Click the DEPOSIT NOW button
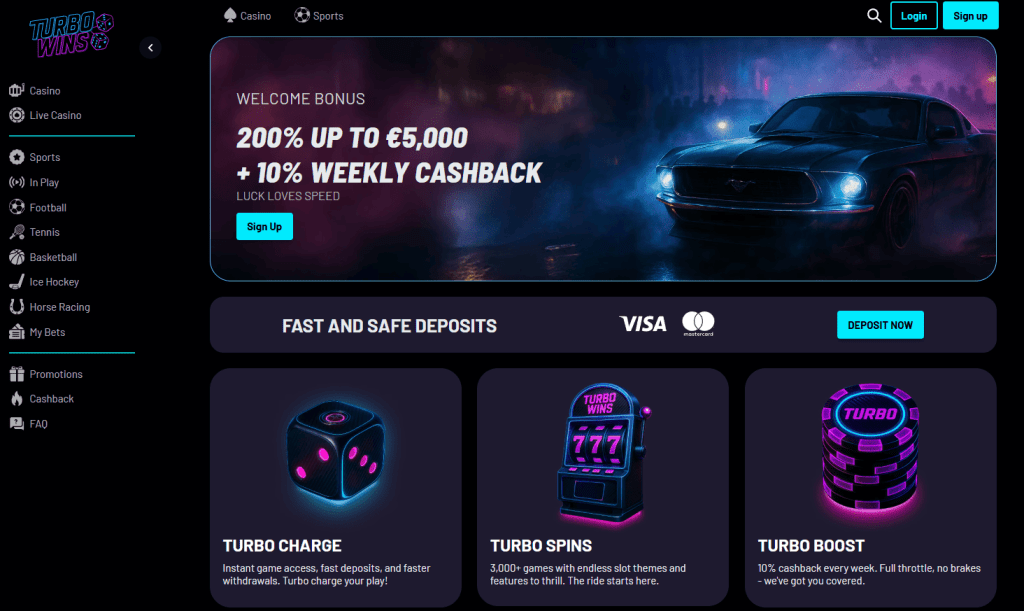Screen dimensions: 1024x611 (x=880, y=325)
